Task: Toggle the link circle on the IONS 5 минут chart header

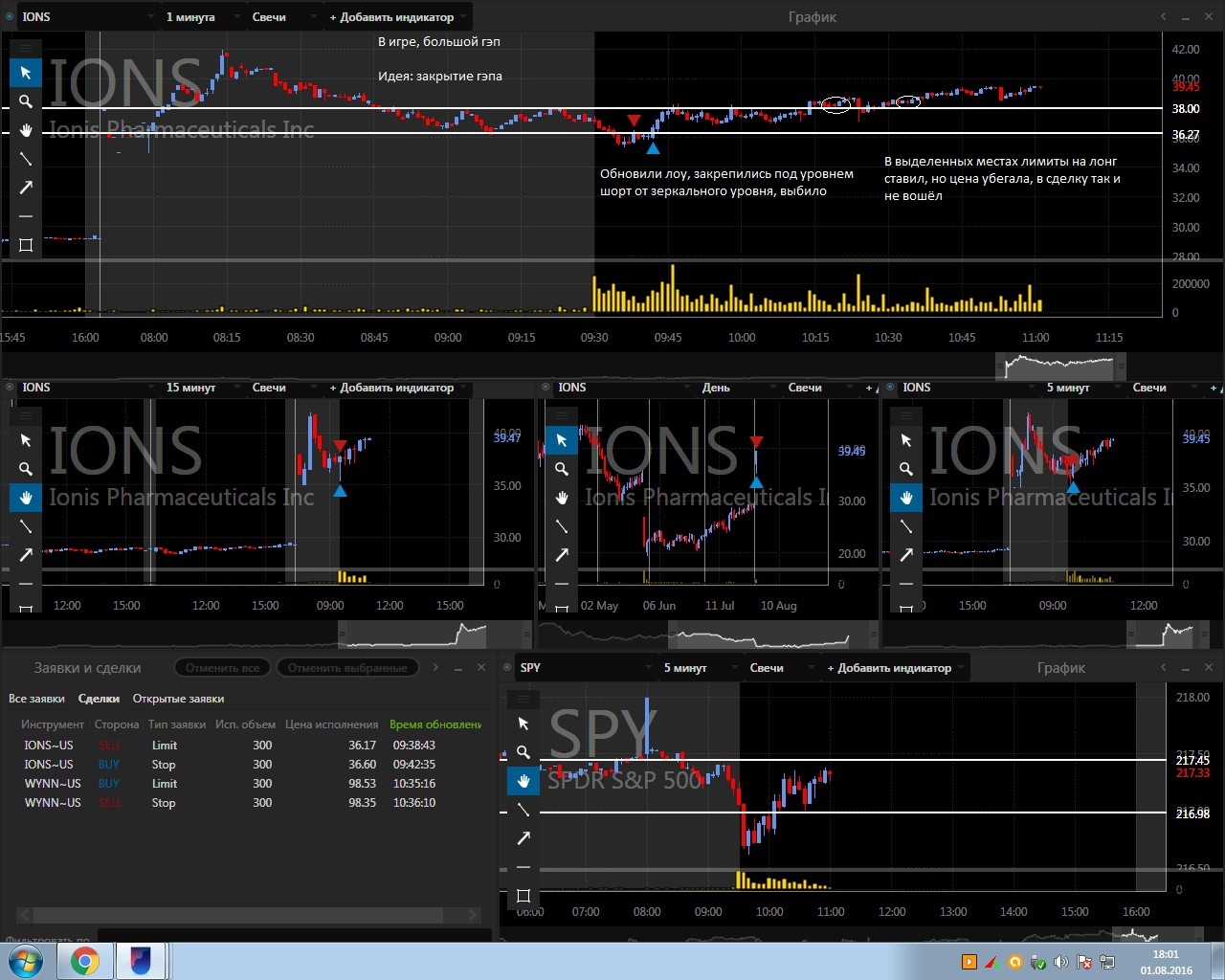Action: [x=890, y=387]
